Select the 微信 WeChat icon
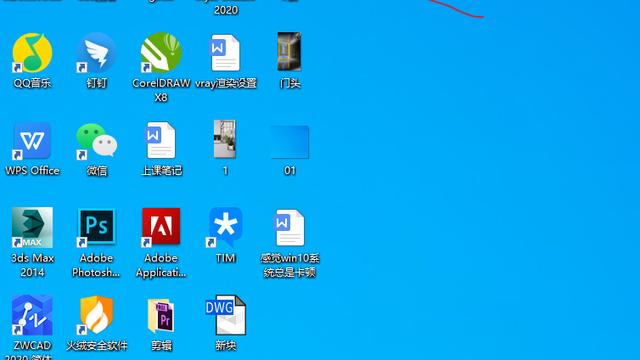 click(97, 140)
